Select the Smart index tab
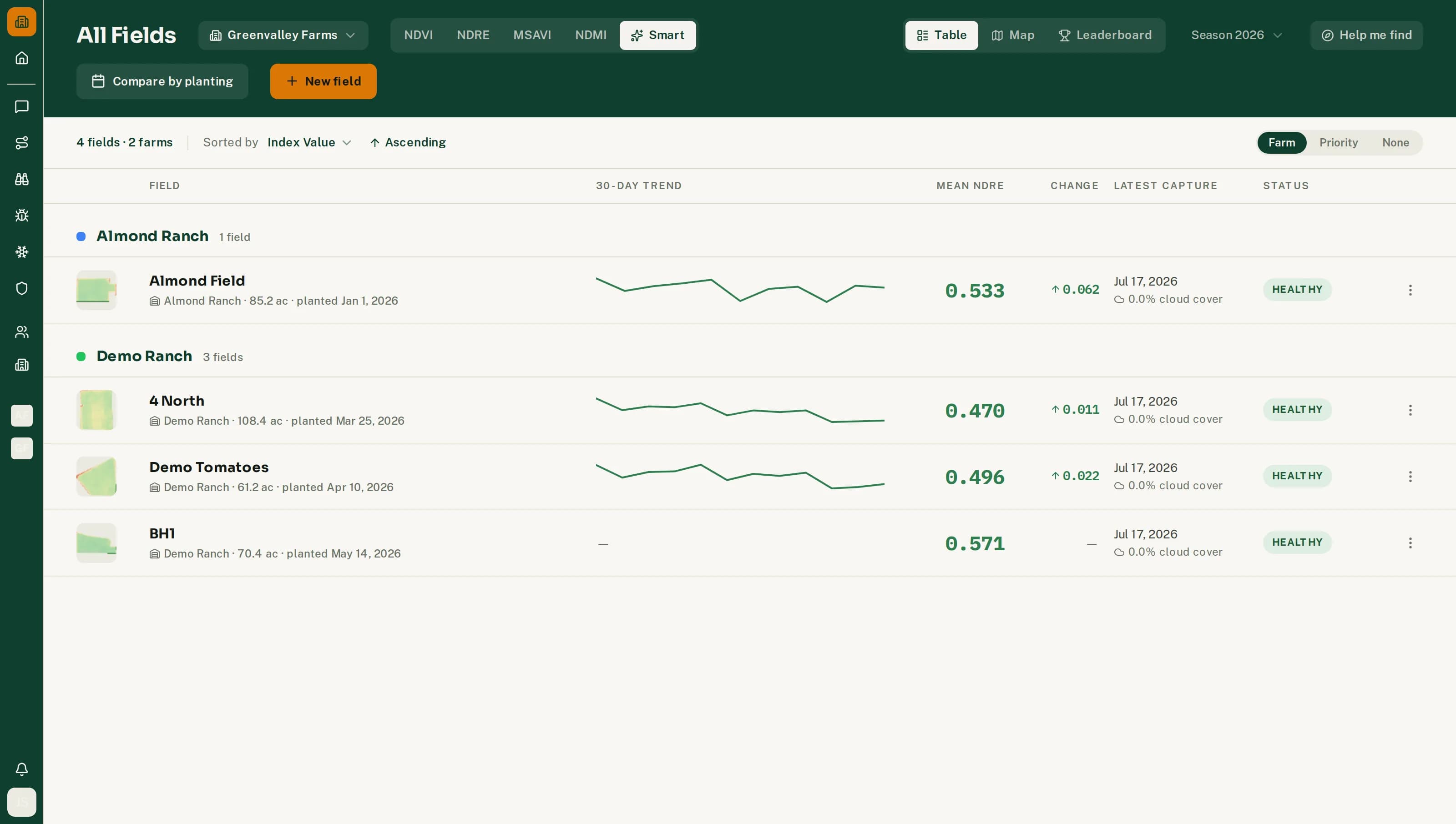 click(658, 35)
